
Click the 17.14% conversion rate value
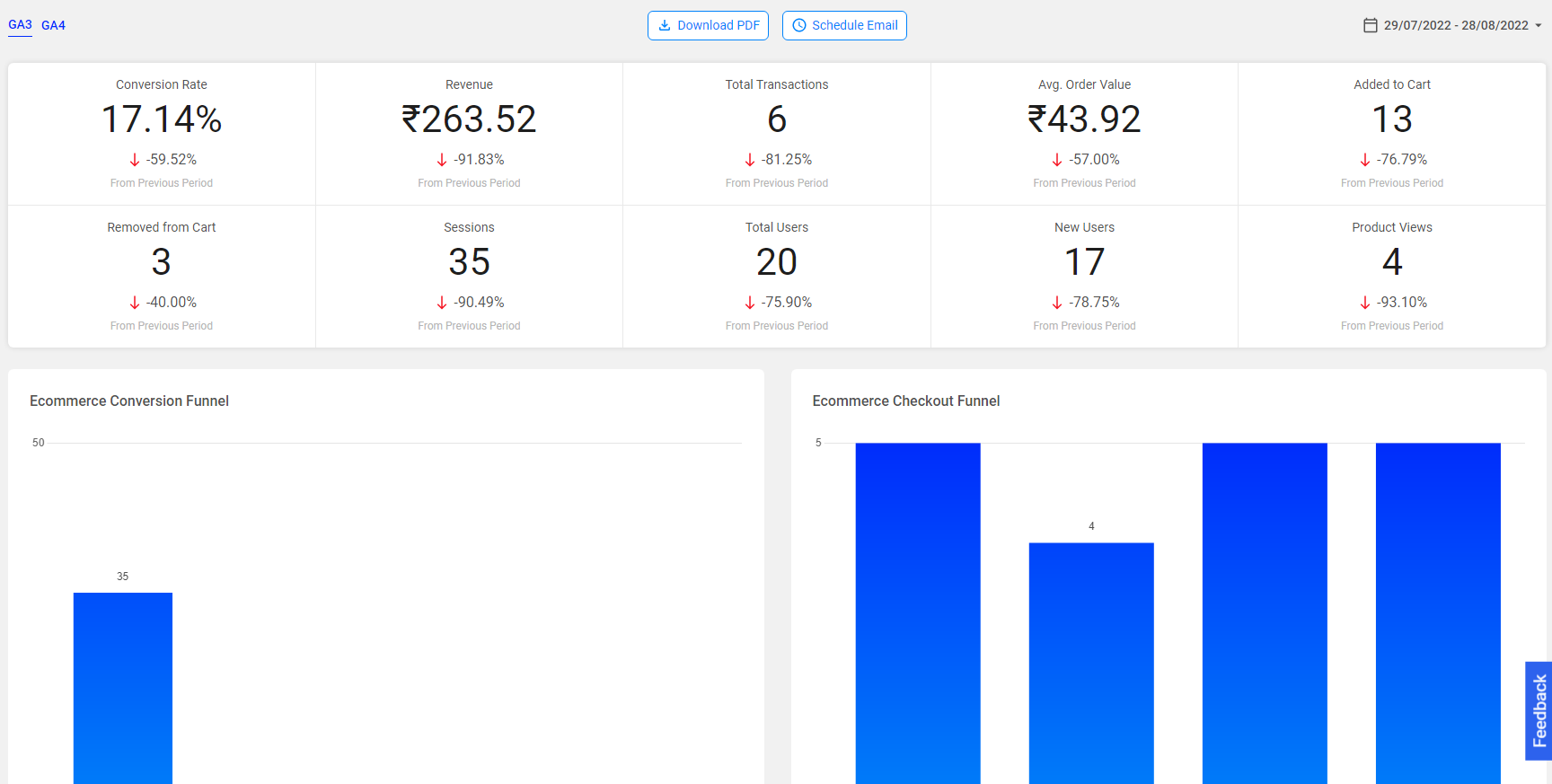(x=162, y=119)
